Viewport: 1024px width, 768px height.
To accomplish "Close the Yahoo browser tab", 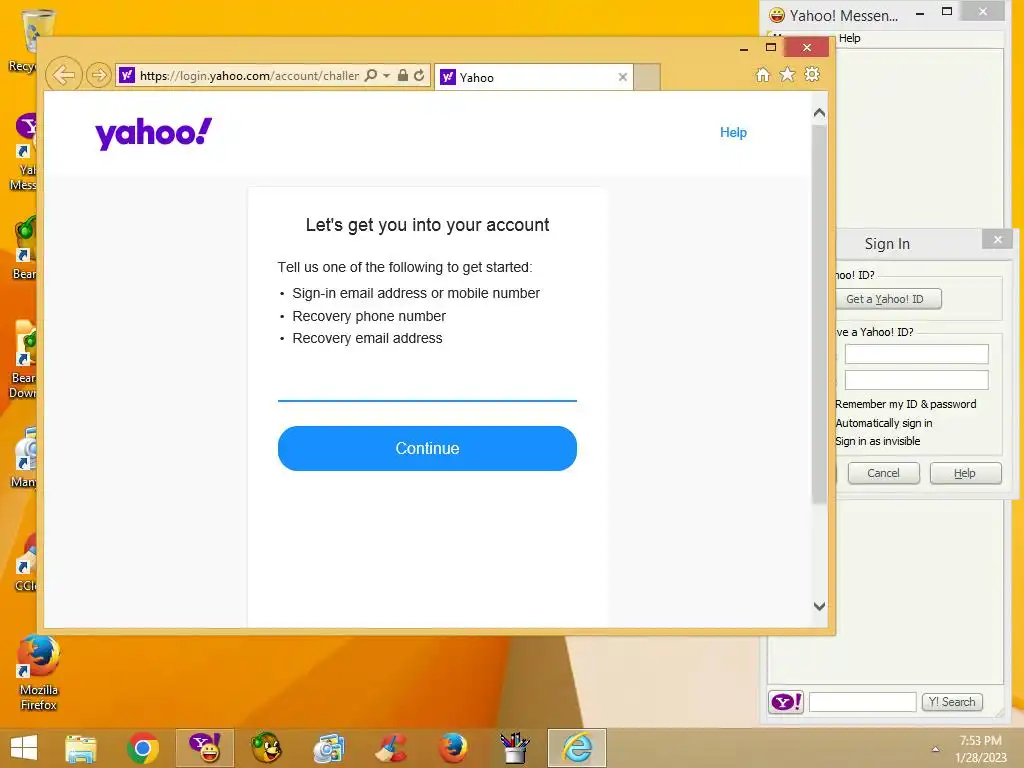I will click(x=622, y=77).
